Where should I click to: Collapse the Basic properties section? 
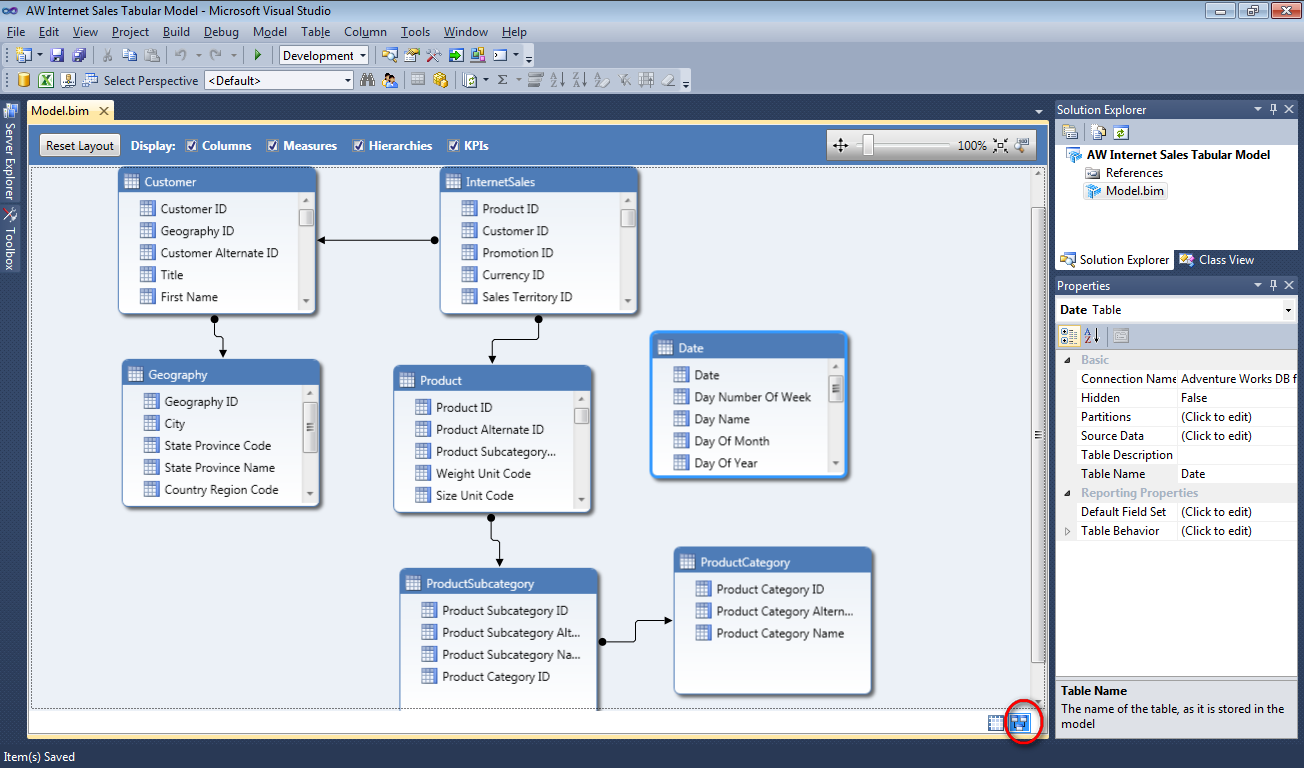[1067, 360]
